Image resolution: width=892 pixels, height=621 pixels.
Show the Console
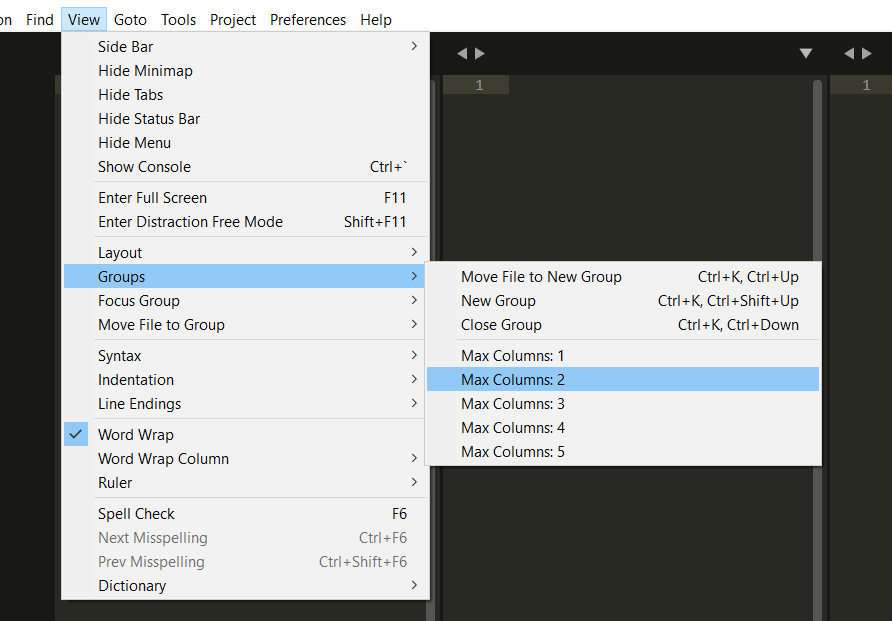pyautogui.click(x=144, y=167)
